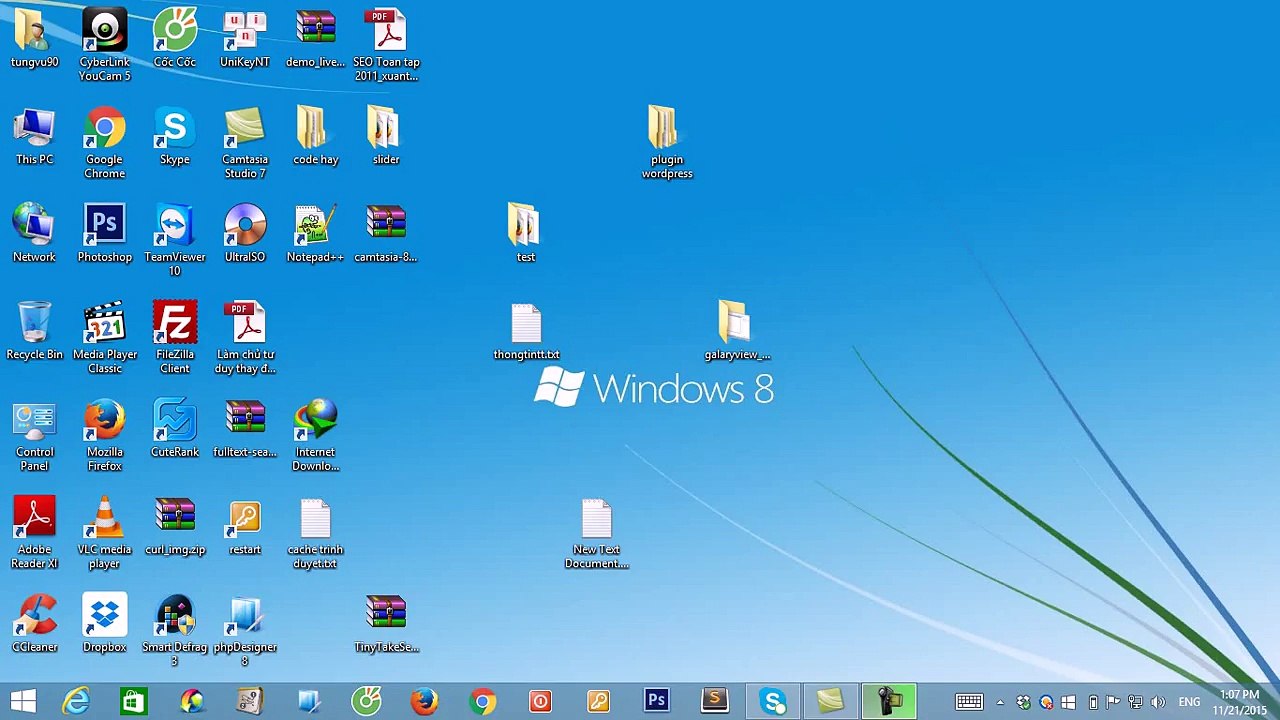Select the TeamViewer 10 desktop shortcut
This screenshot has height=720, width=1280.
click(x=175, y=241)
